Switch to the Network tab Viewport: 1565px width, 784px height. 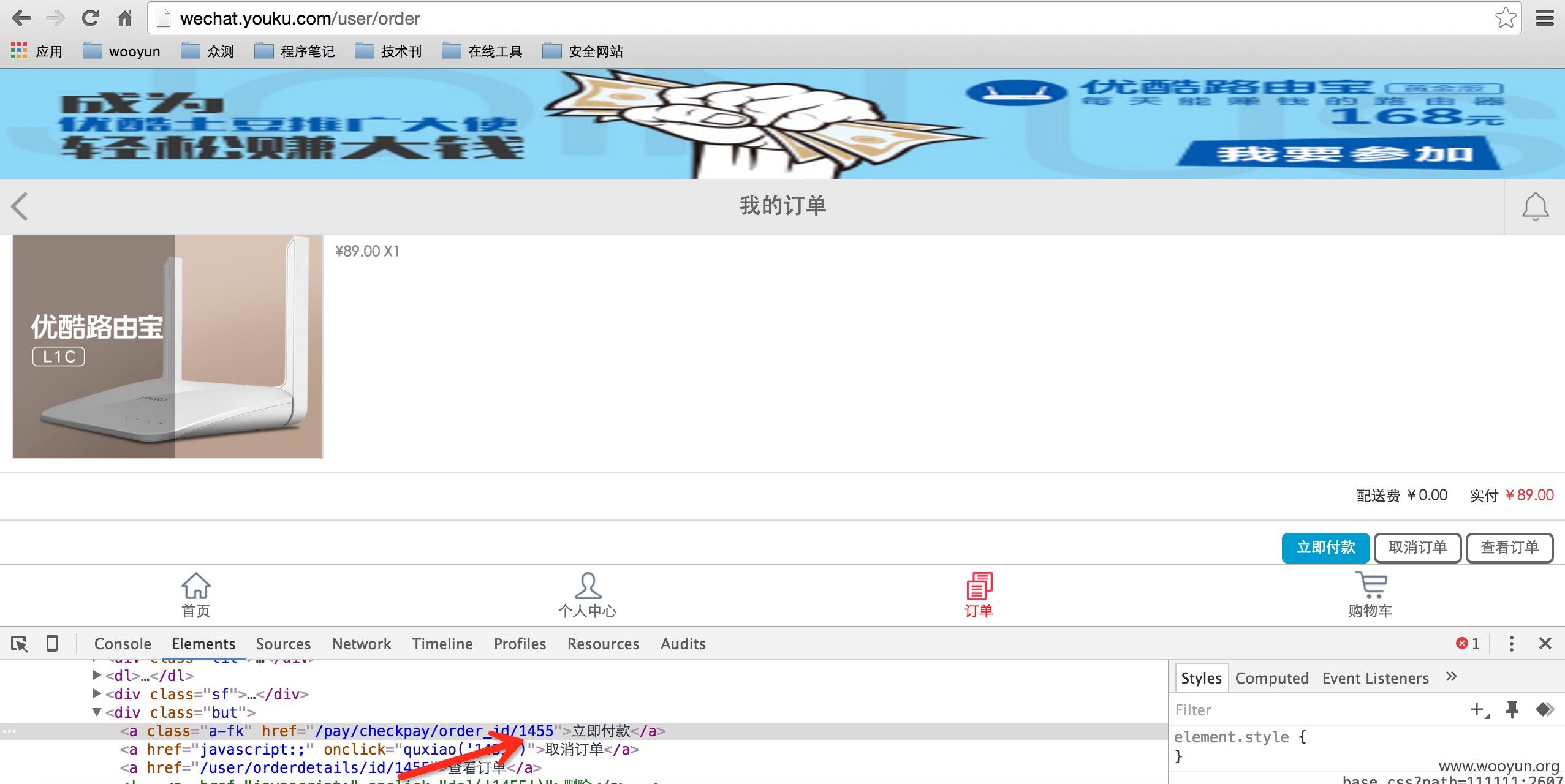[x=362, y=644]
